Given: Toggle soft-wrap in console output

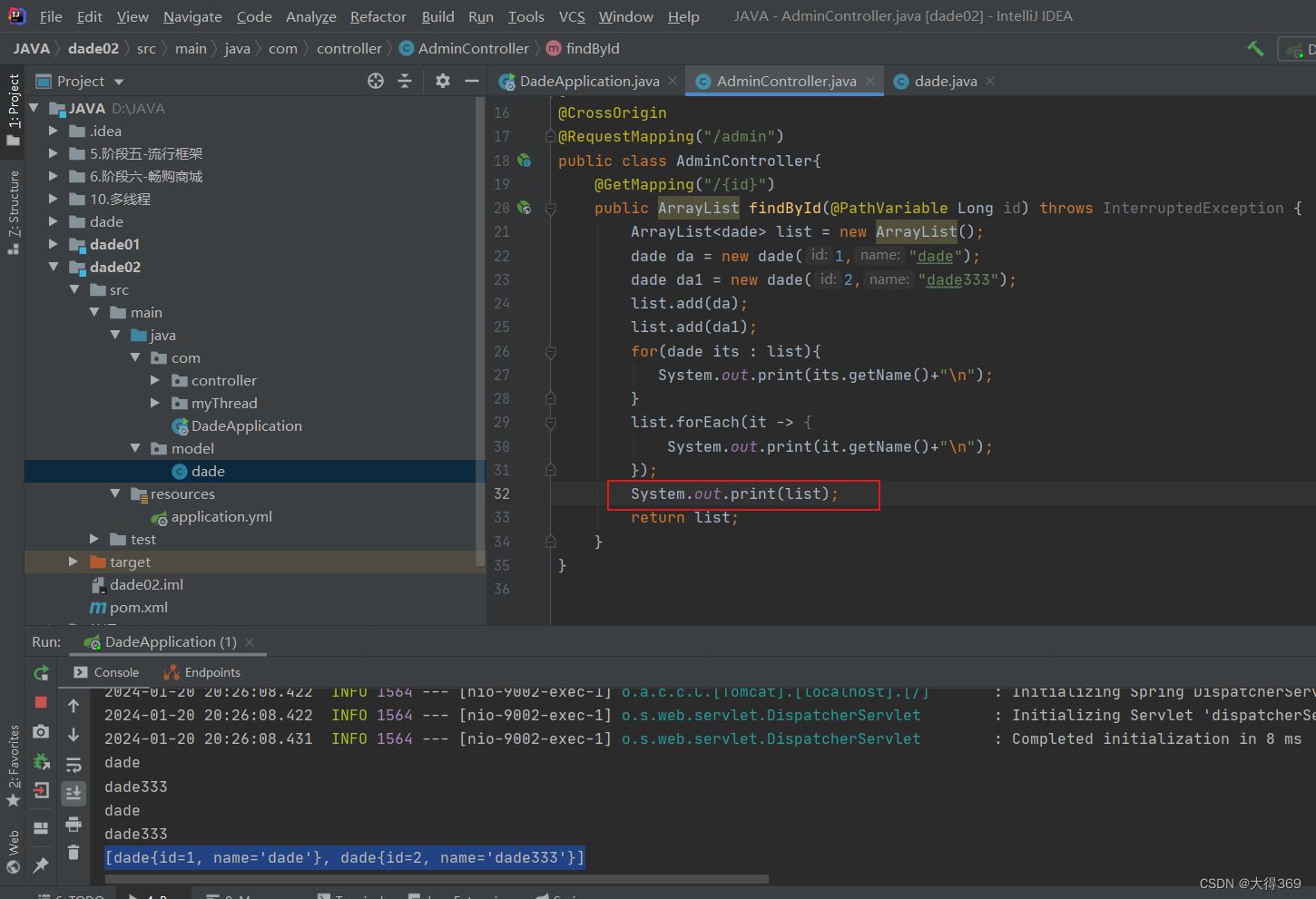Looking at the screenshot, I should click(x=74, y=765).
